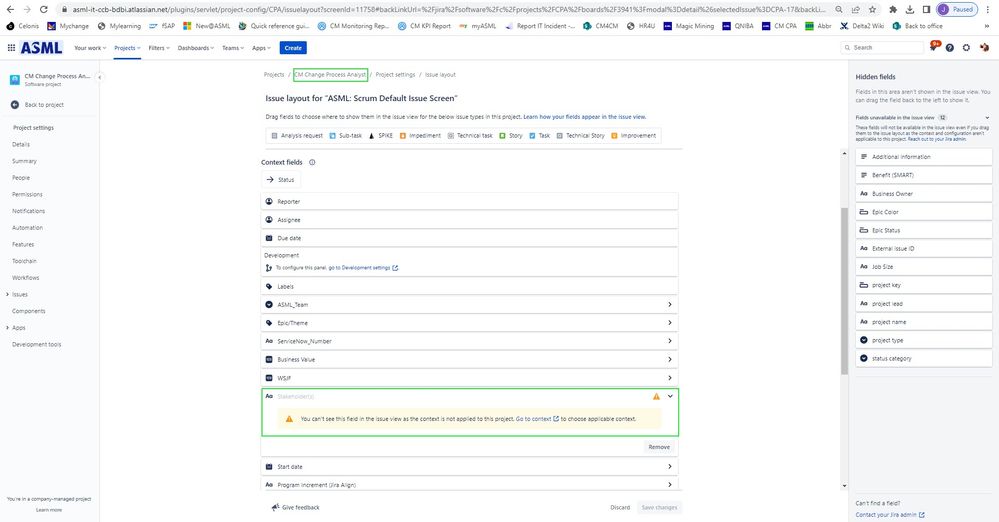Click Discard button
Image resolution: width=999 pixels, height=522 pixels.
tap(620, 507)
